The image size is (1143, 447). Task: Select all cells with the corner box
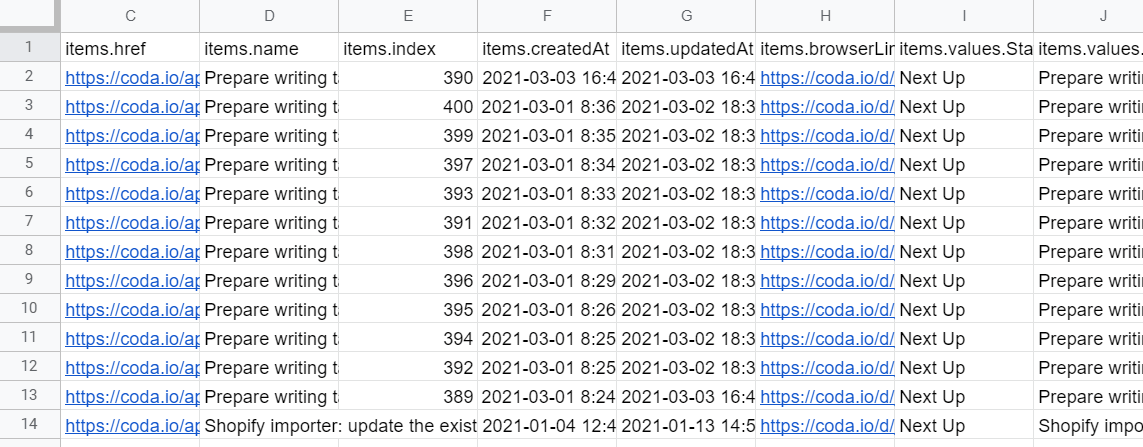(x=29, y=15)
